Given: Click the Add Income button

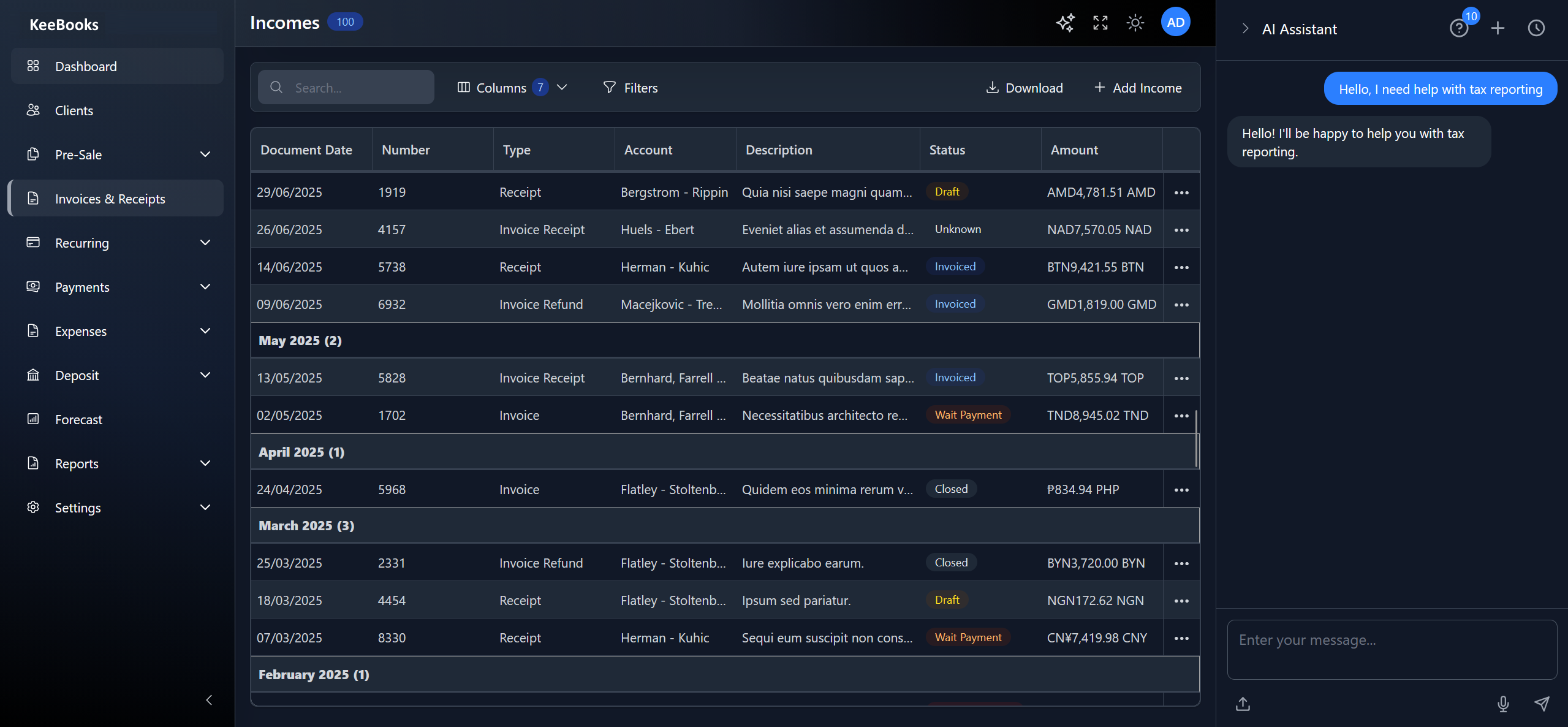Looking at the screenshot, I should tap(1138, 87).
